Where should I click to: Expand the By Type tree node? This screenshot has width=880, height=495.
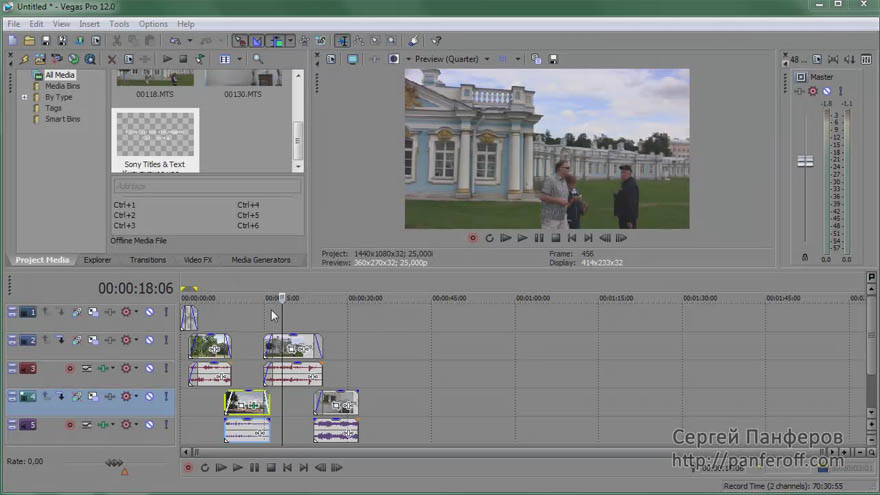tap(24, 97)
